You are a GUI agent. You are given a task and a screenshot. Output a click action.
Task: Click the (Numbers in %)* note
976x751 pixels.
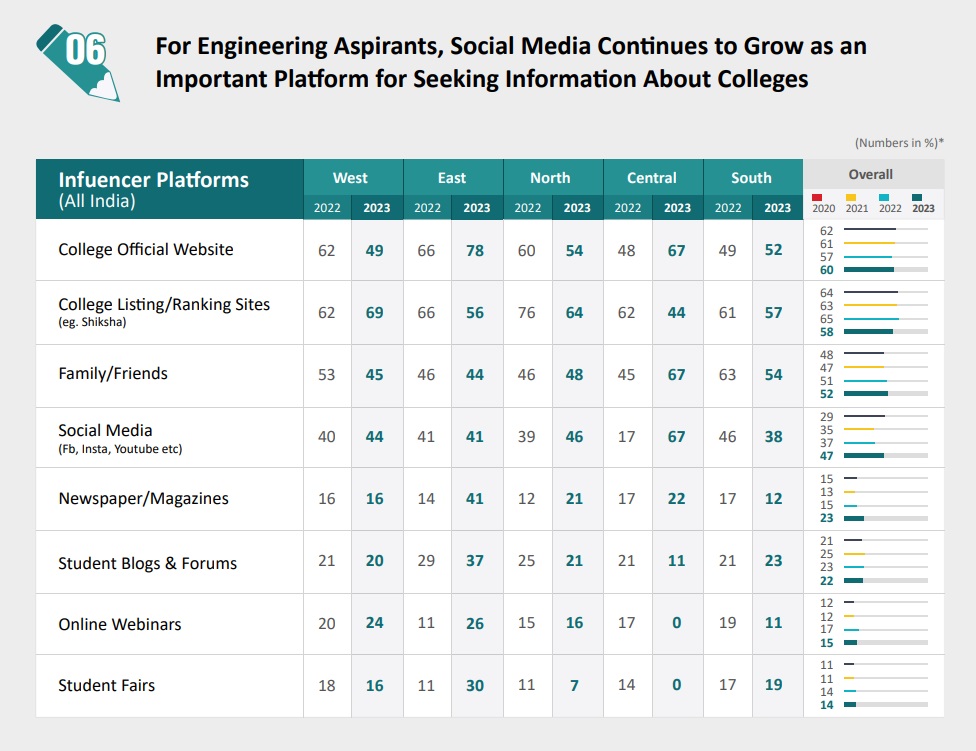coord(901,143)
